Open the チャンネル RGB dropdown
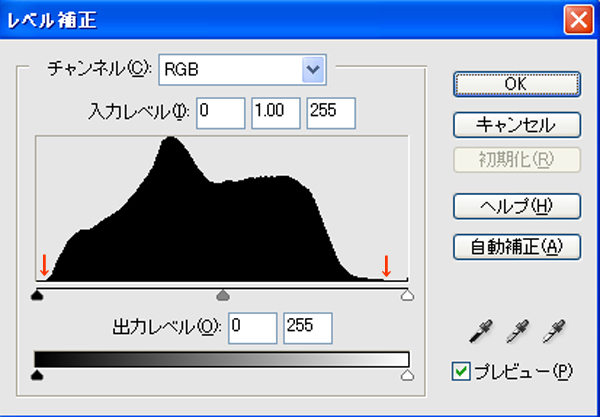The height and width of the screenshot is (417, 600). pos(243,70)
